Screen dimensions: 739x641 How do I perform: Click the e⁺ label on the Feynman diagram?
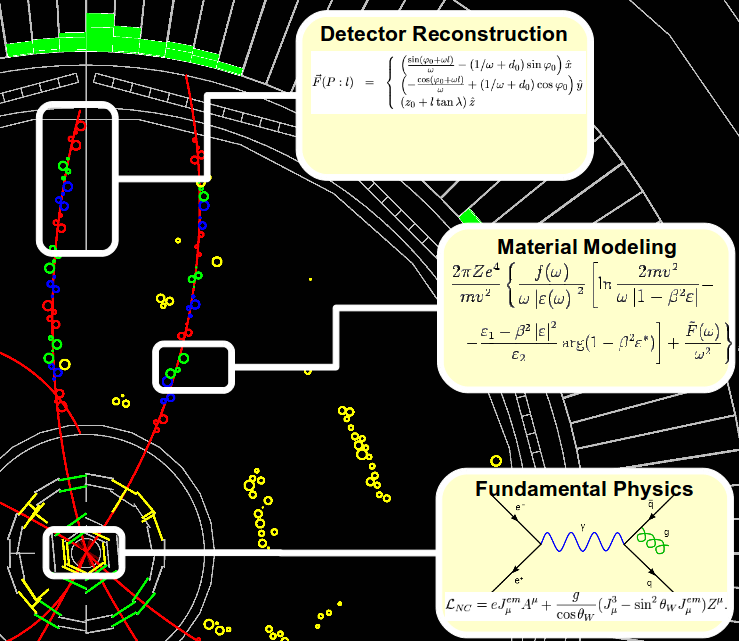(518, 580)
